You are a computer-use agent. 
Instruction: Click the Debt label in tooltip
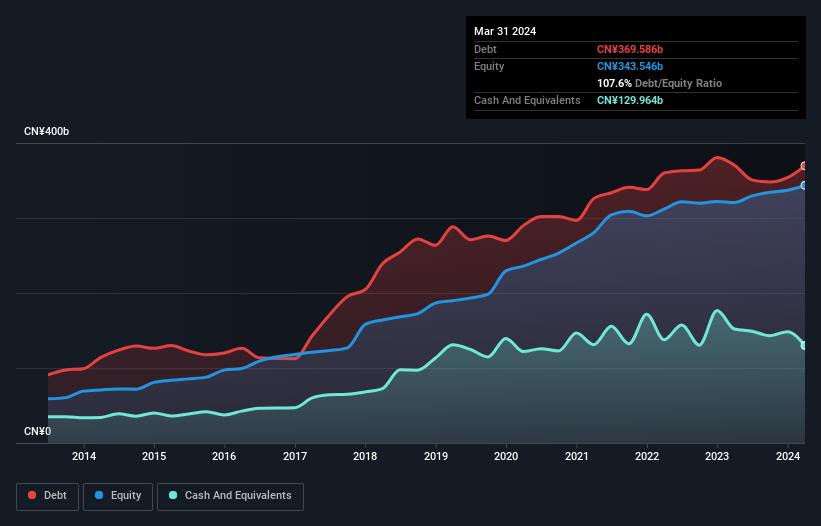[x=485, y=49]
